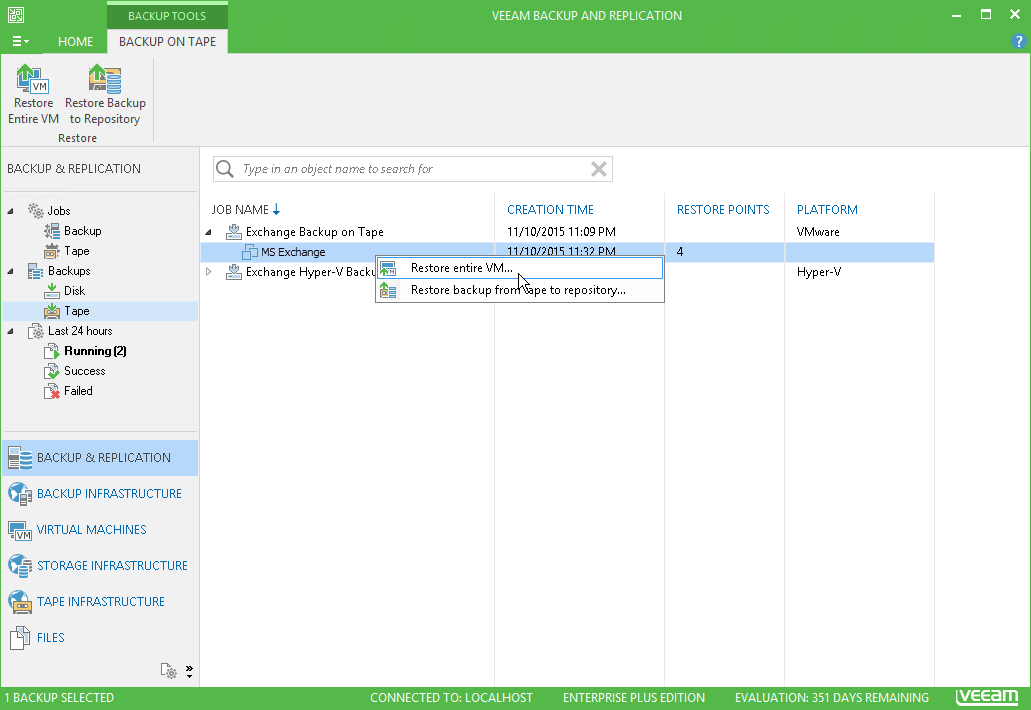
Task: Click the green check Success icon
Action: [52, 371]
